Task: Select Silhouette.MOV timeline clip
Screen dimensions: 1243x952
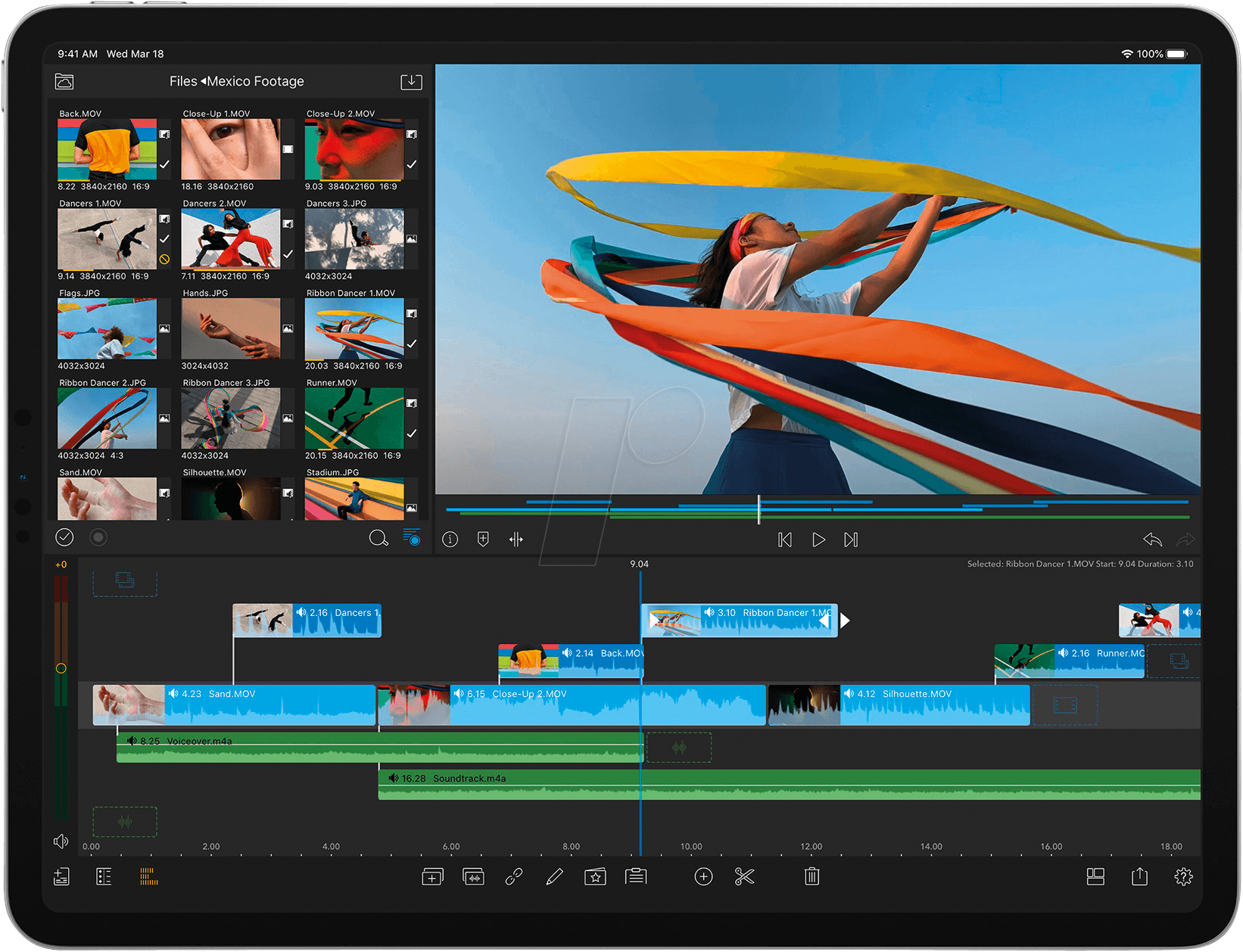Action: click(899, 705)
